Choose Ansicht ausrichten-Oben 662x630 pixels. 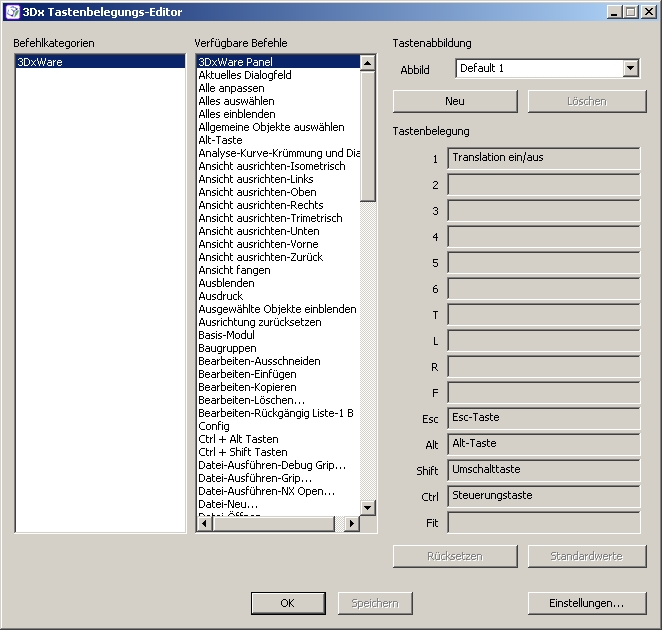(x=278, y=192)
